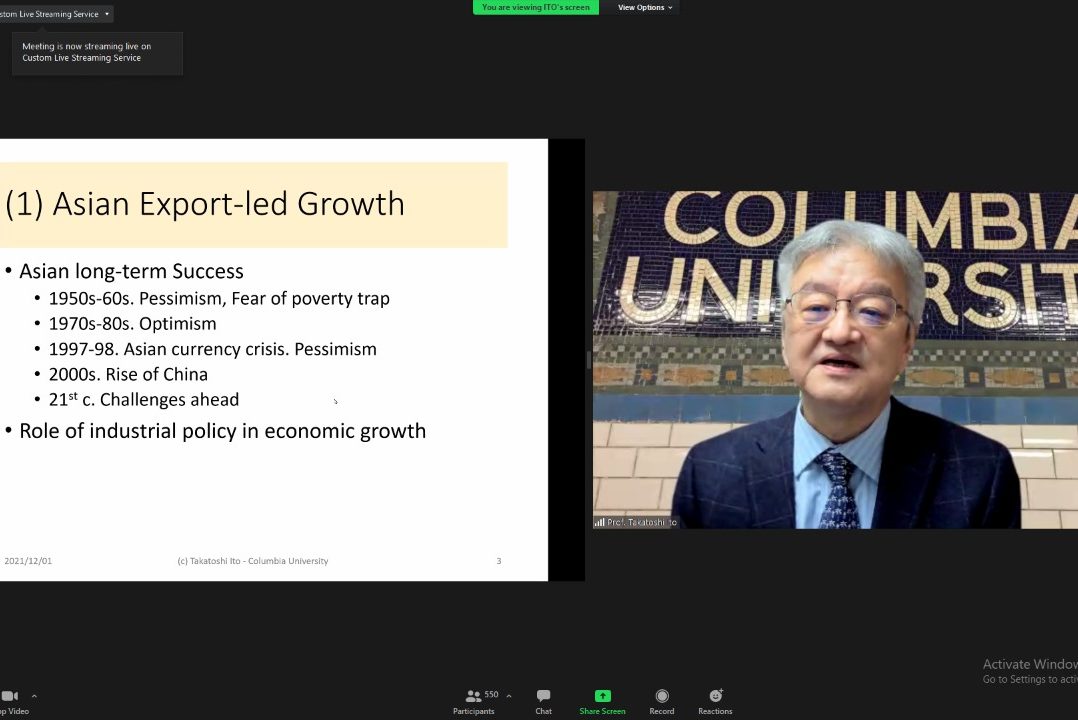Screen dimensions: 1078x720
Task: Open the View Options dropdown
Action: point(645,7)
